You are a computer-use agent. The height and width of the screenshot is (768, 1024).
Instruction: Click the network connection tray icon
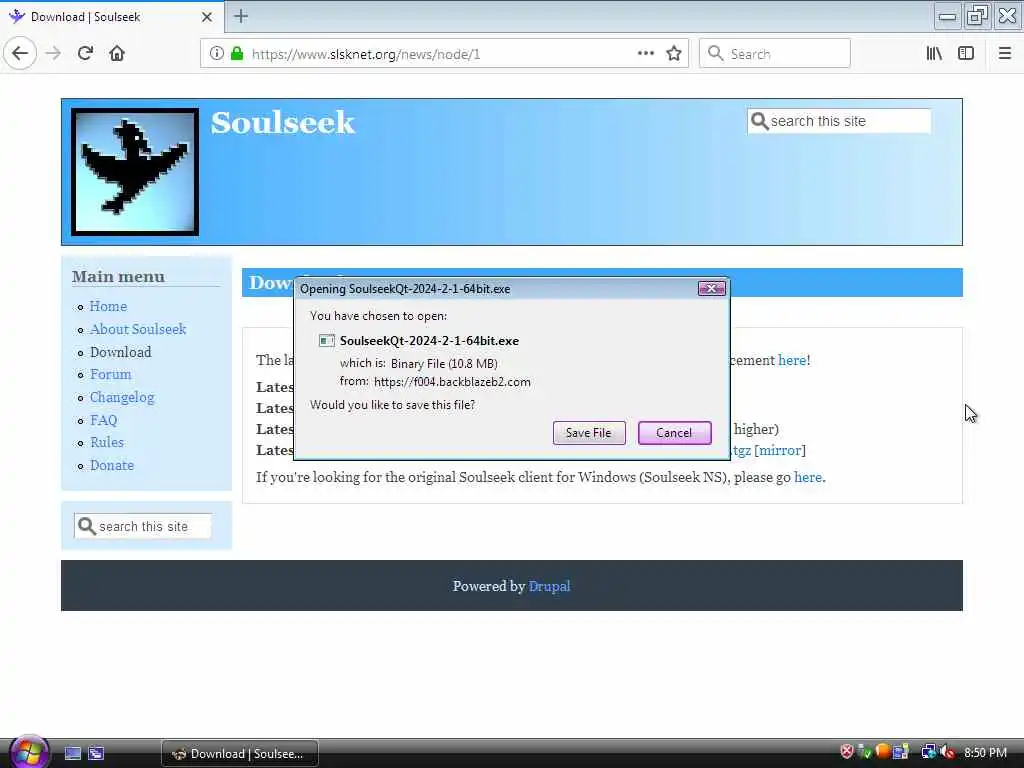click(x=928, y=752)
